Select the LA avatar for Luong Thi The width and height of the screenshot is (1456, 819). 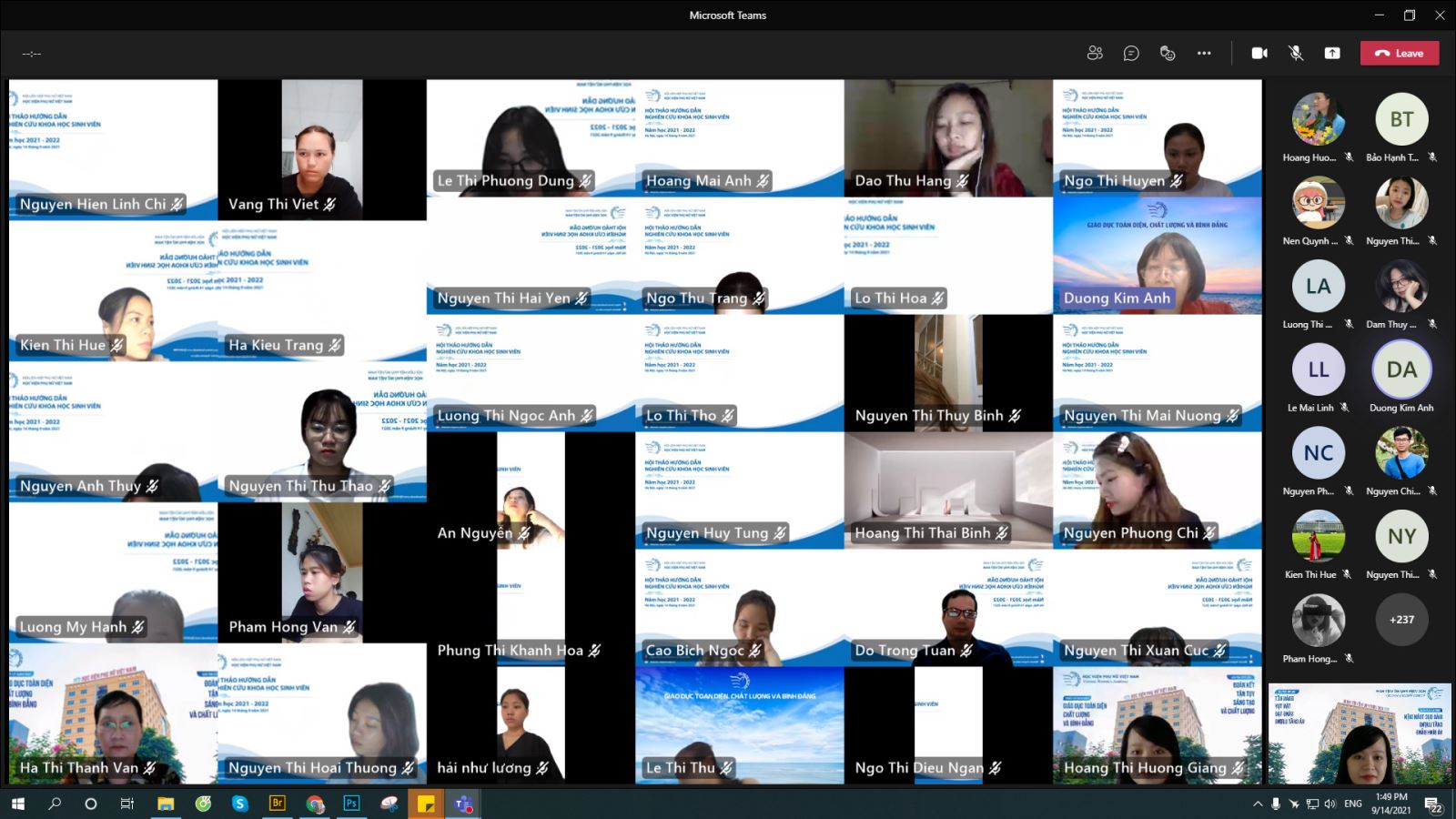(1319, 286)
